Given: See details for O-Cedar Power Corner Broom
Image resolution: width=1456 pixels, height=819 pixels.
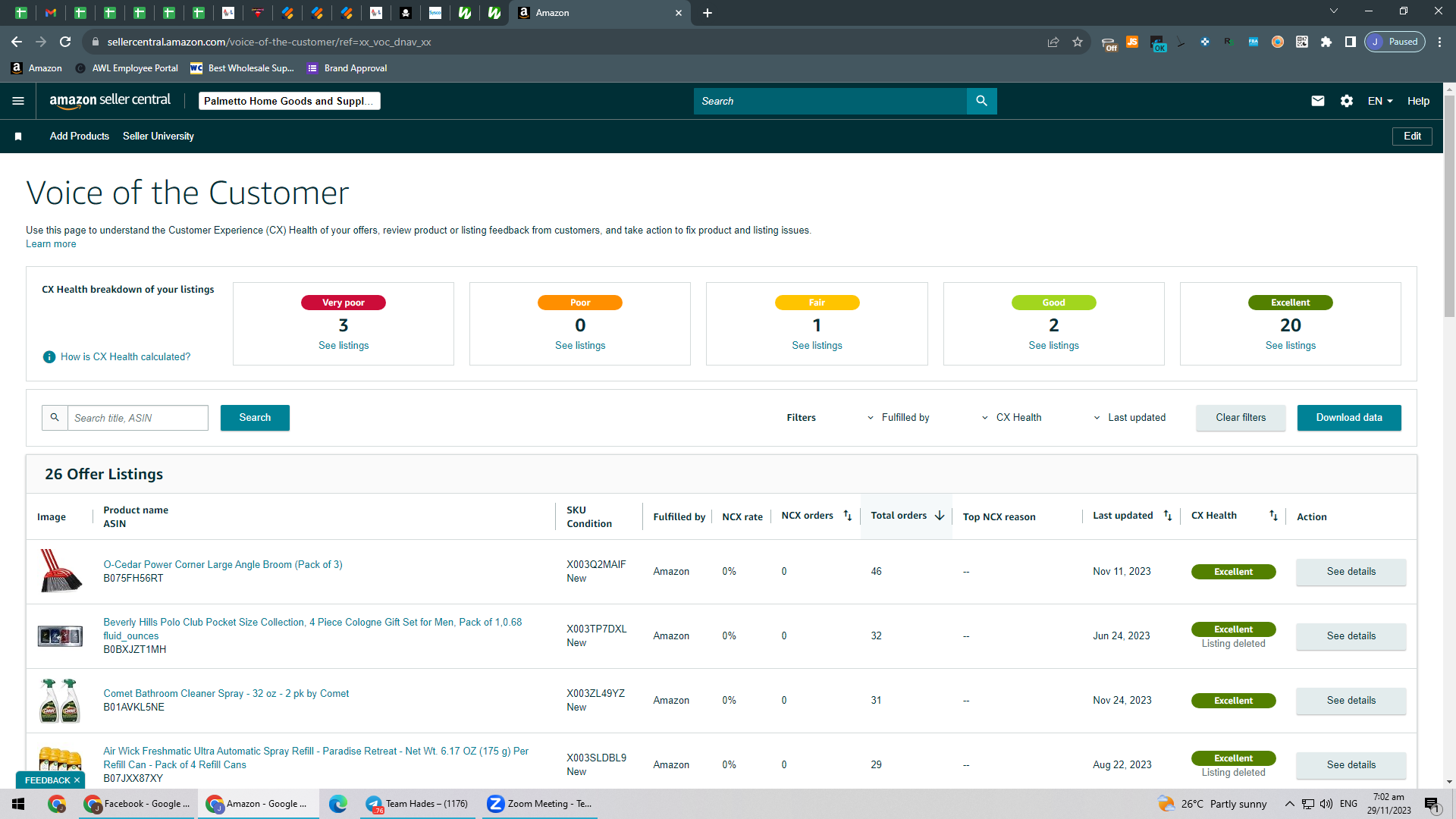Looking at the screenshot, I should [1351, 572].
